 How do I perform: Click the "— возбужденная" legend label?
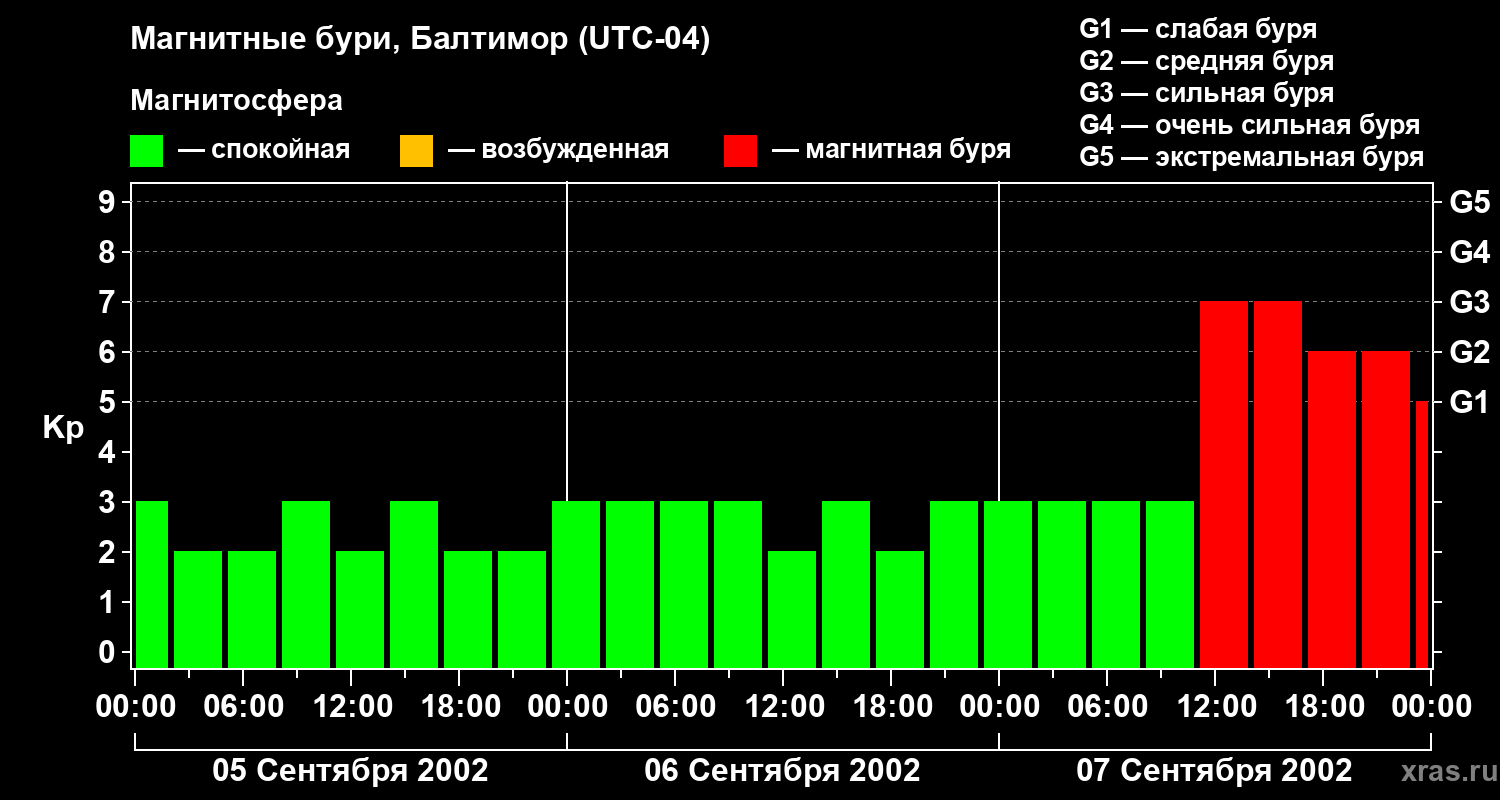click(x=558, y=151)
